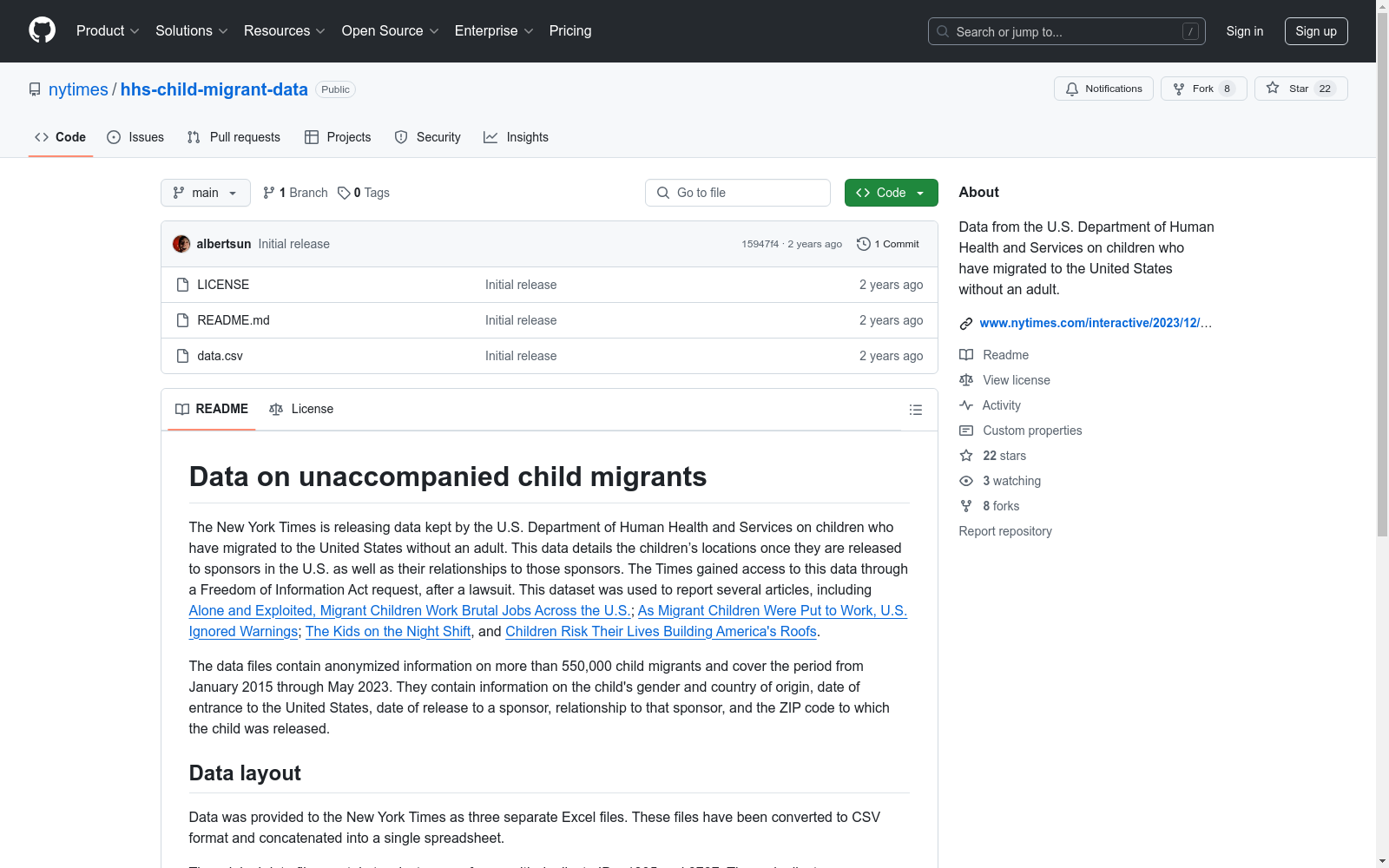Expand the Resources menu

285,31
